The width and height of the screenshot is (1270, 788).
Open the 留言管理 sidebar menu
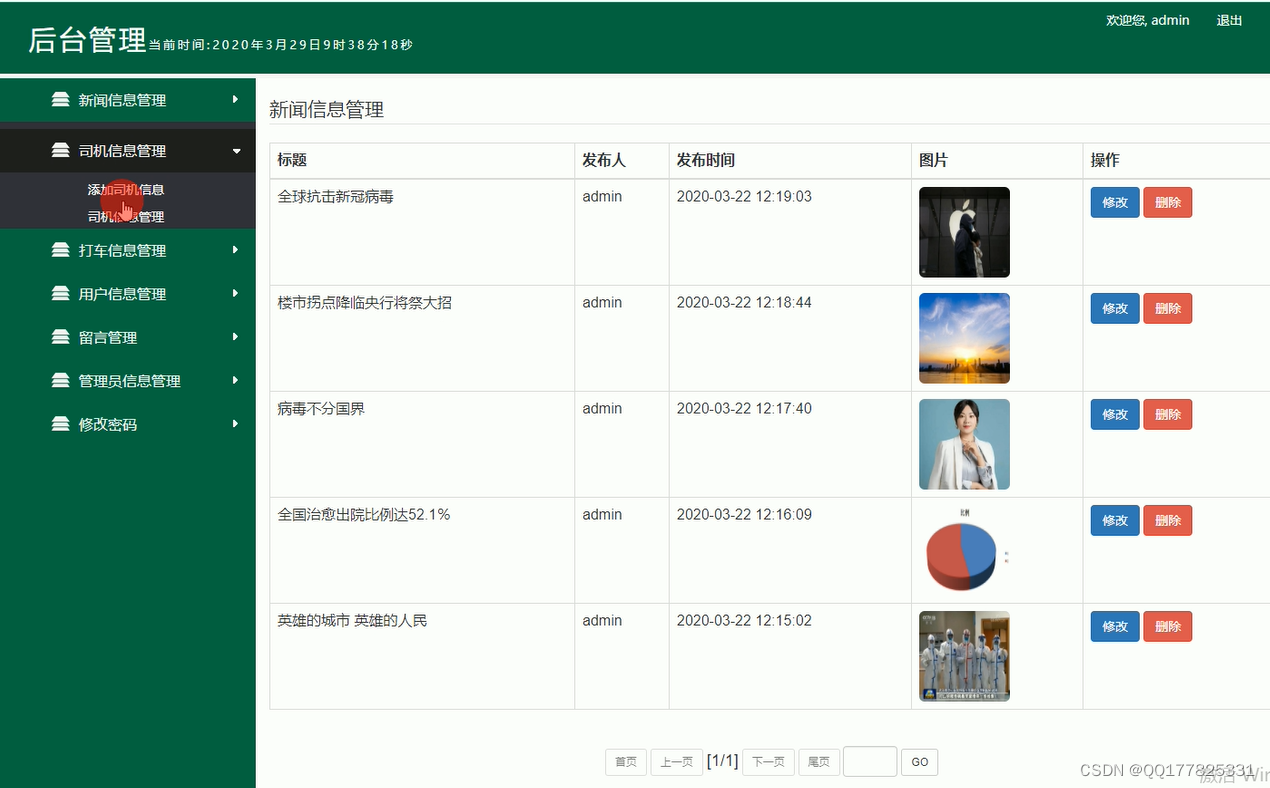(128, 338)
